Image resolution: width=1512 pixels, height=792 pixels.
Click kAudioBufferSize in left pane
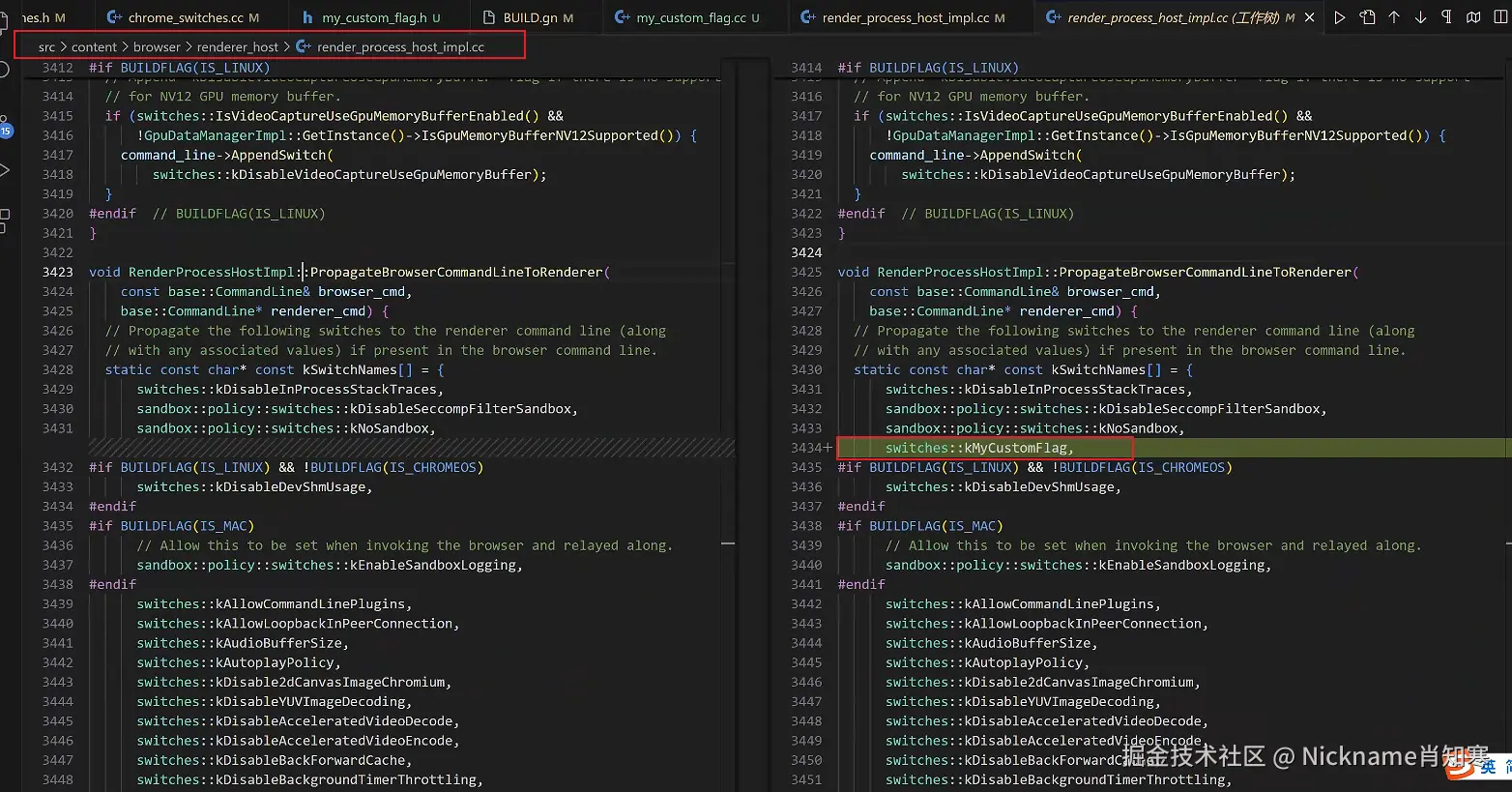[278, 643]
